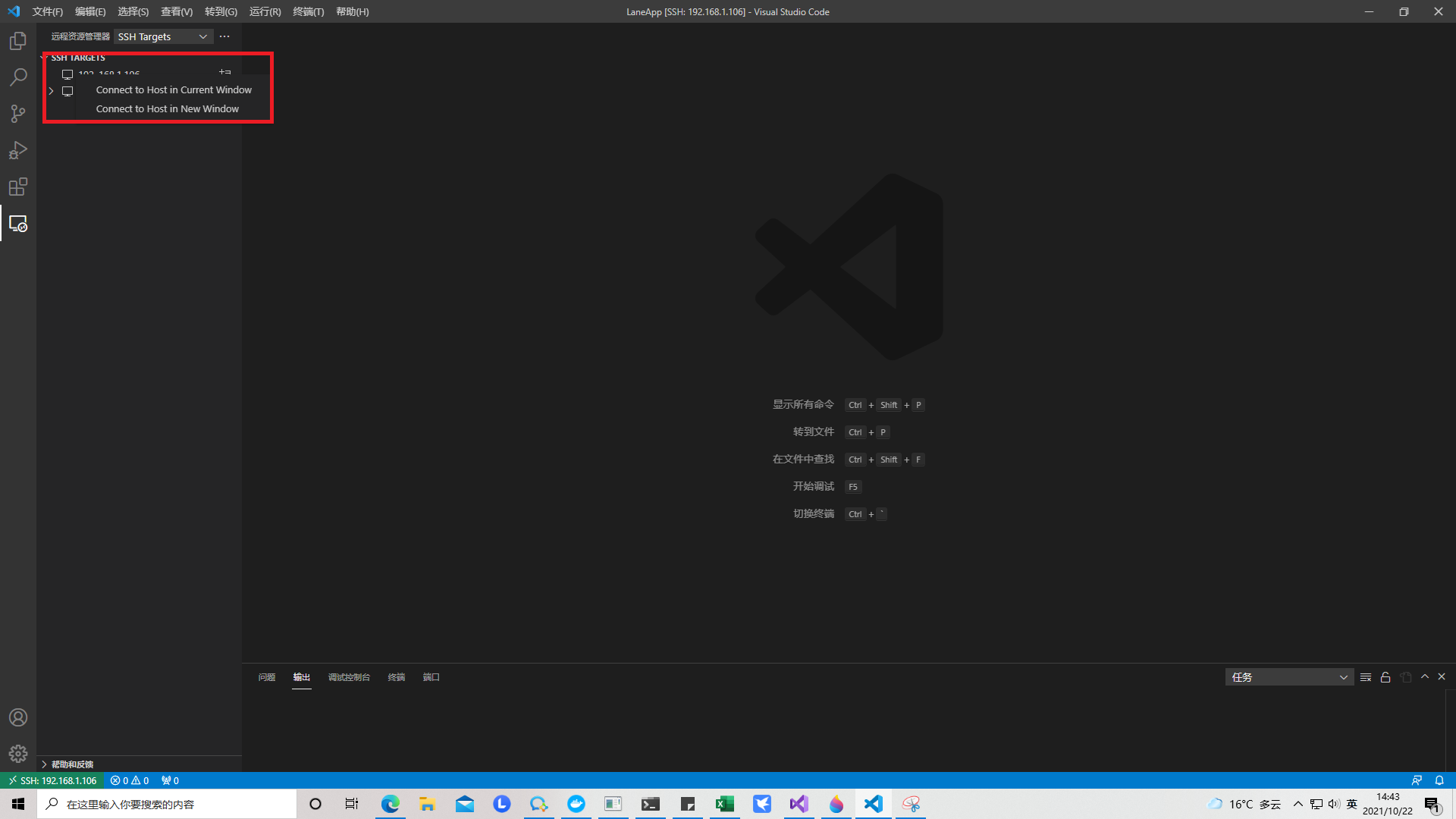This screenshot has height=819, width=1456.
Task: Click the 远程资源管理器 sidebar title
Action: [x=80, y=36]
